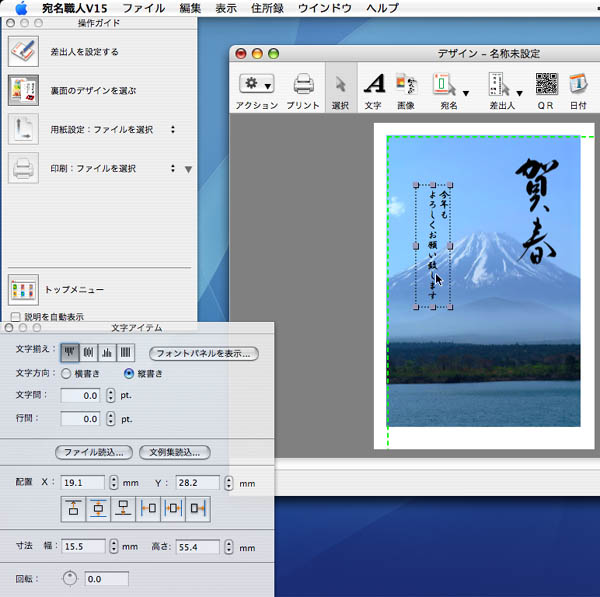Click the 差出人を設定する guide icon

coord(23,51)
